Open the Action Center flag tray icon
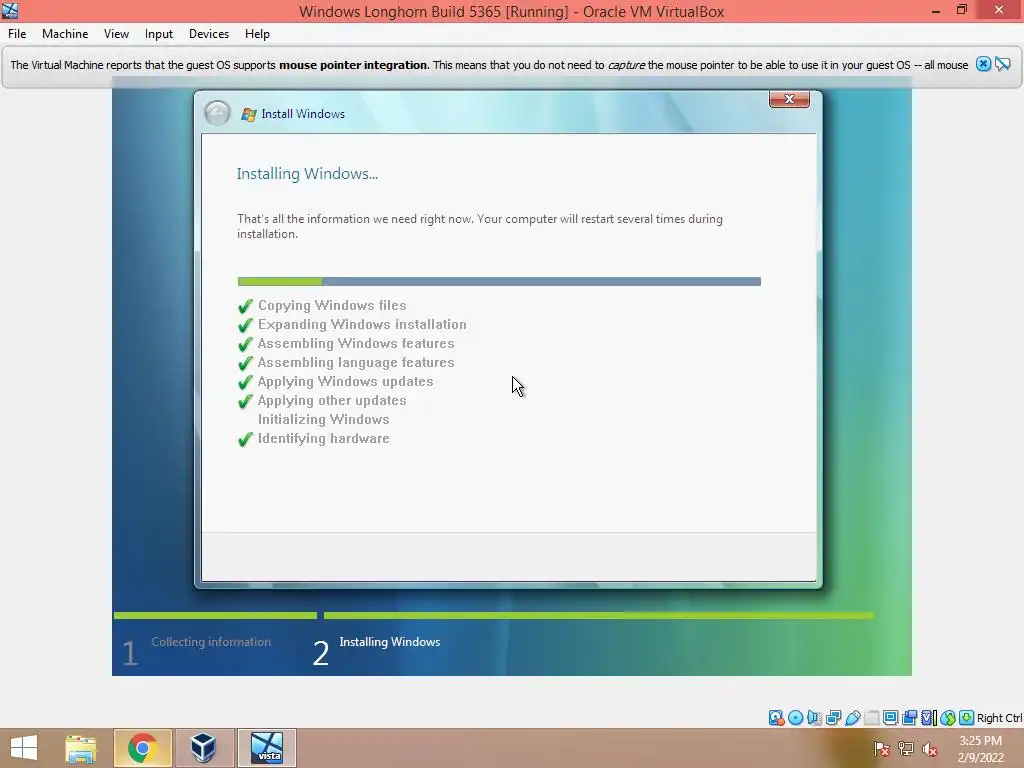Screen dimensions: 1024x768 pos(882,748)
